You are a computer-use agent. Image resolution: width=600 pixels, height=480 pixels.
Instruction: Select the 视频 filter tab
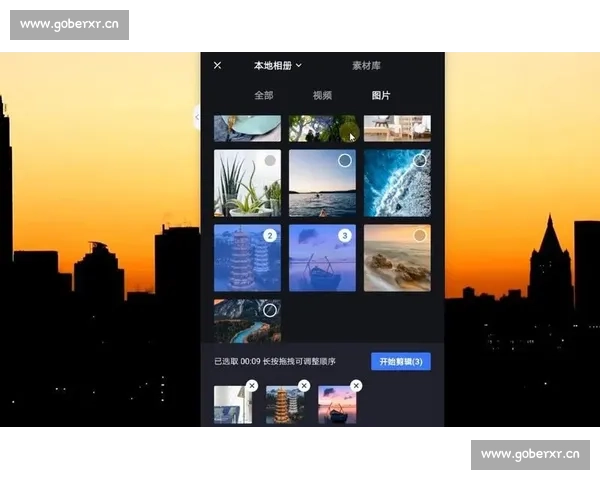(322, 96)
